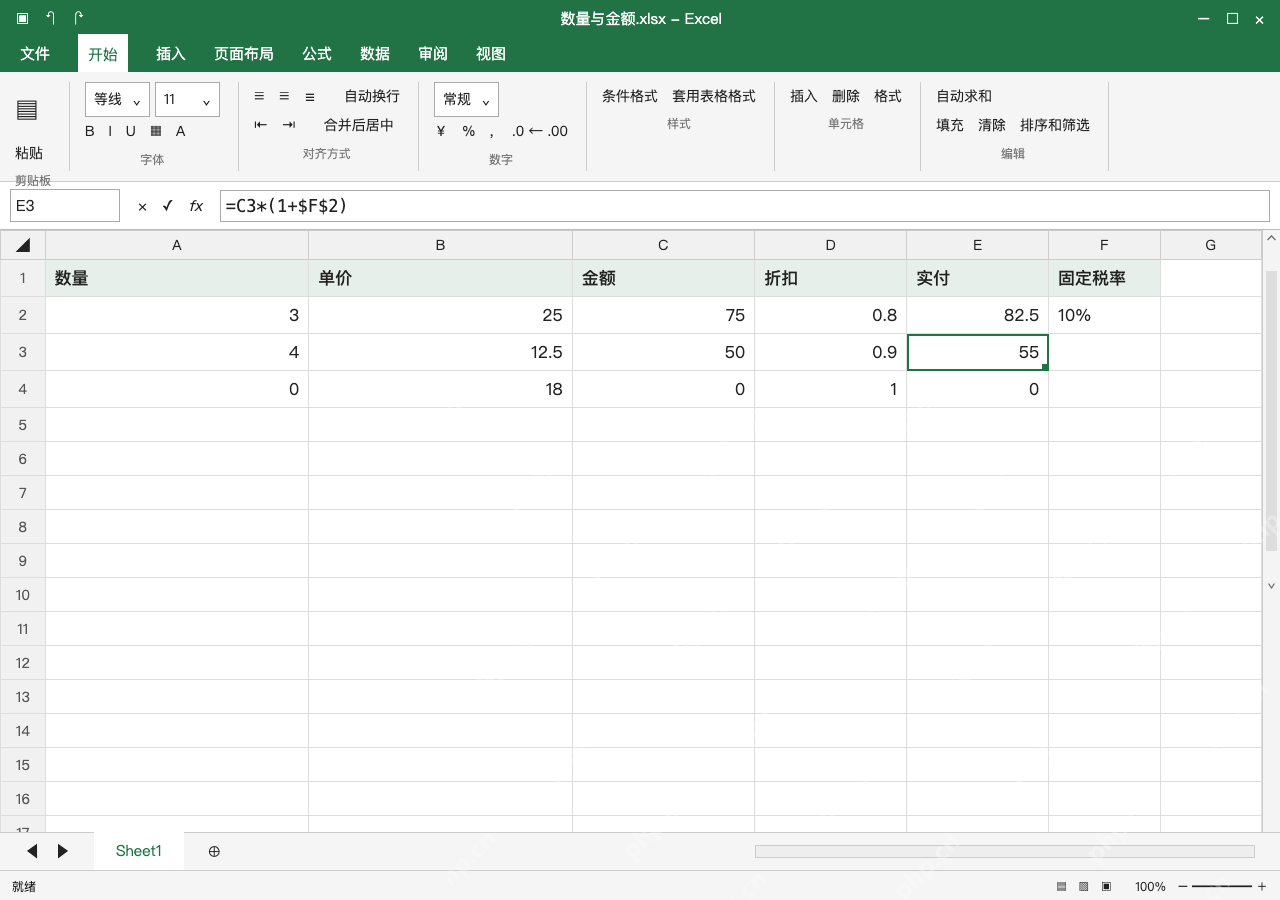Viewport: 1280px width, 900px height.
Task: Click the font color A icon
Action: pyautogui.click(x=181, y=131)
